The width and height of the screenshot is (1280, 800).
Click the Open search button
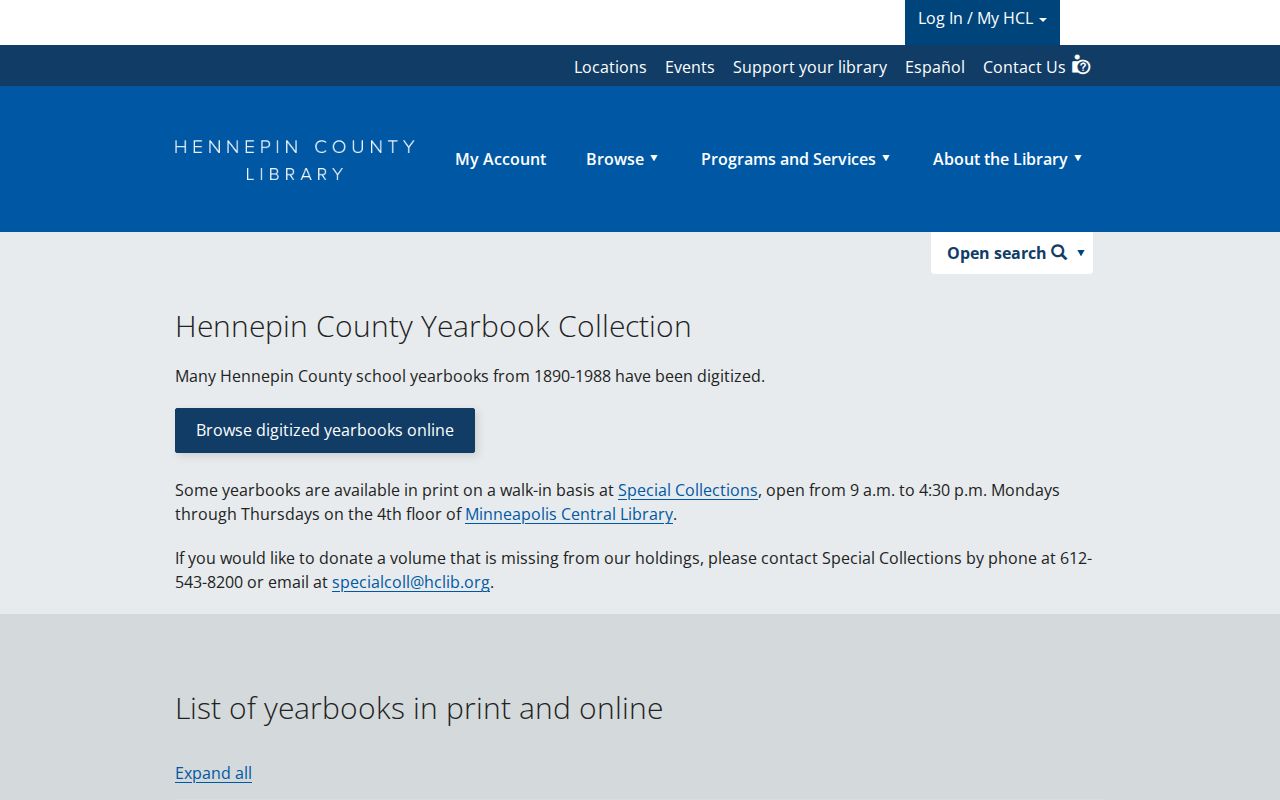tap(1012, 253)
